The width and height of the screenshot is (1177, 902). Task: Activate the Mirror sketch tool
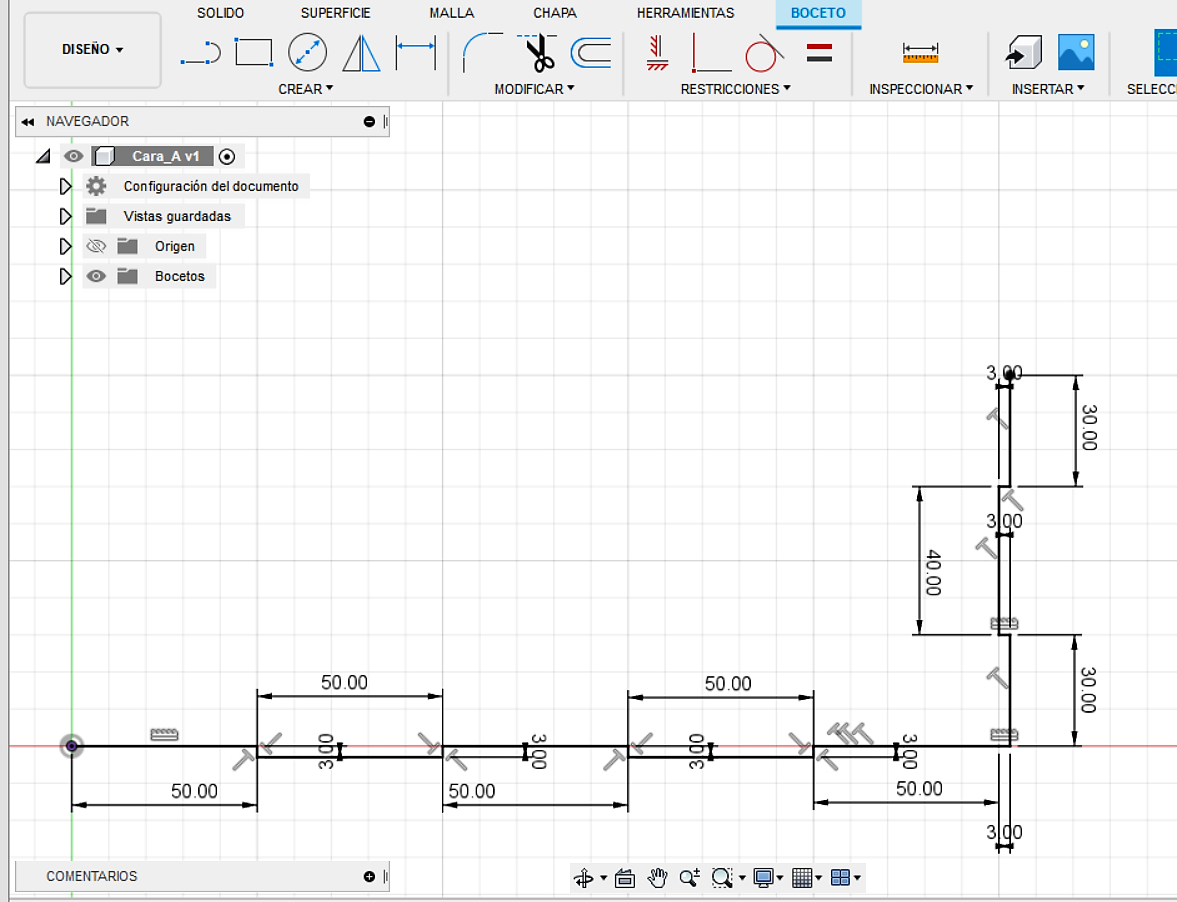tap(361, 53)
